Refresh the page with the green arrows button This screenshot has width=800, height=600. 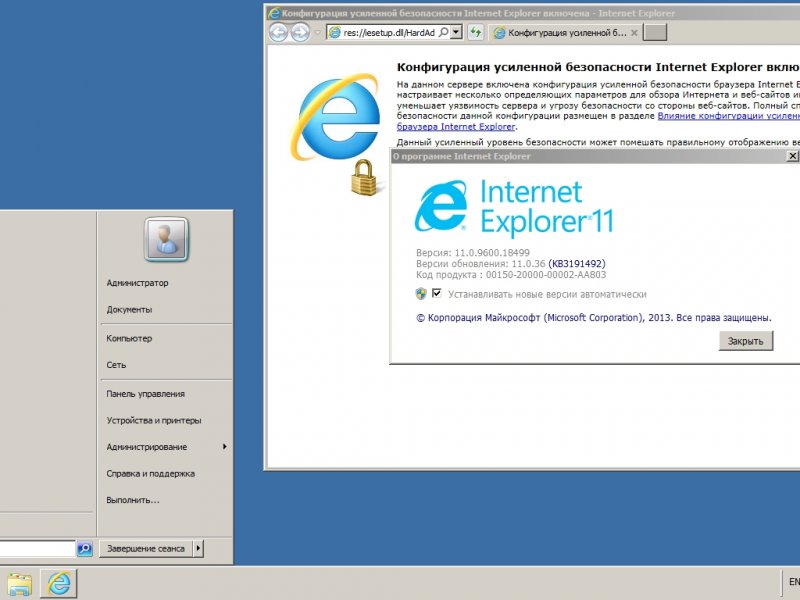tap(476, 33)
